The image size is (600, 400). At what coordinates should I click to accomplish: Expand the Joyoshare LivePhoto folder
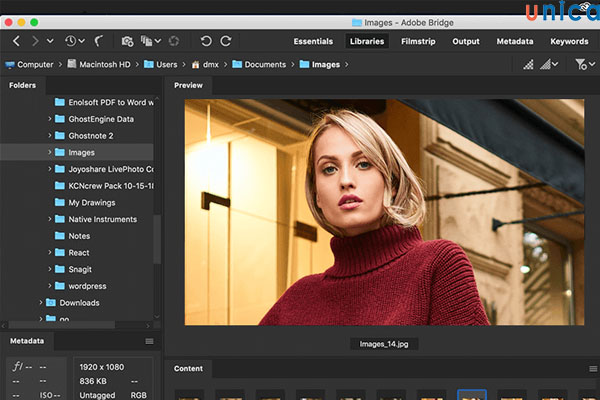point(49,169)
